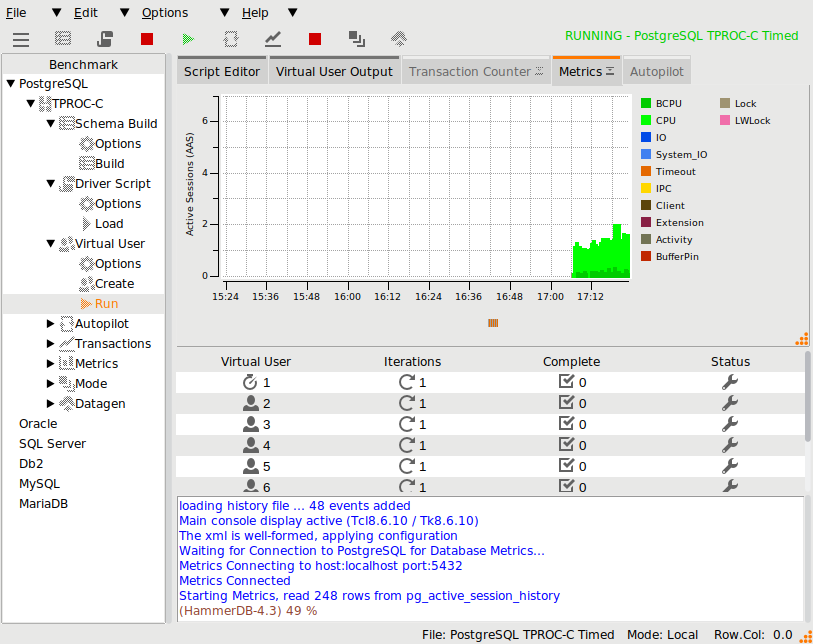
Task: Click the Schema Build grid toolbar icon
Action: pos(63,39)
